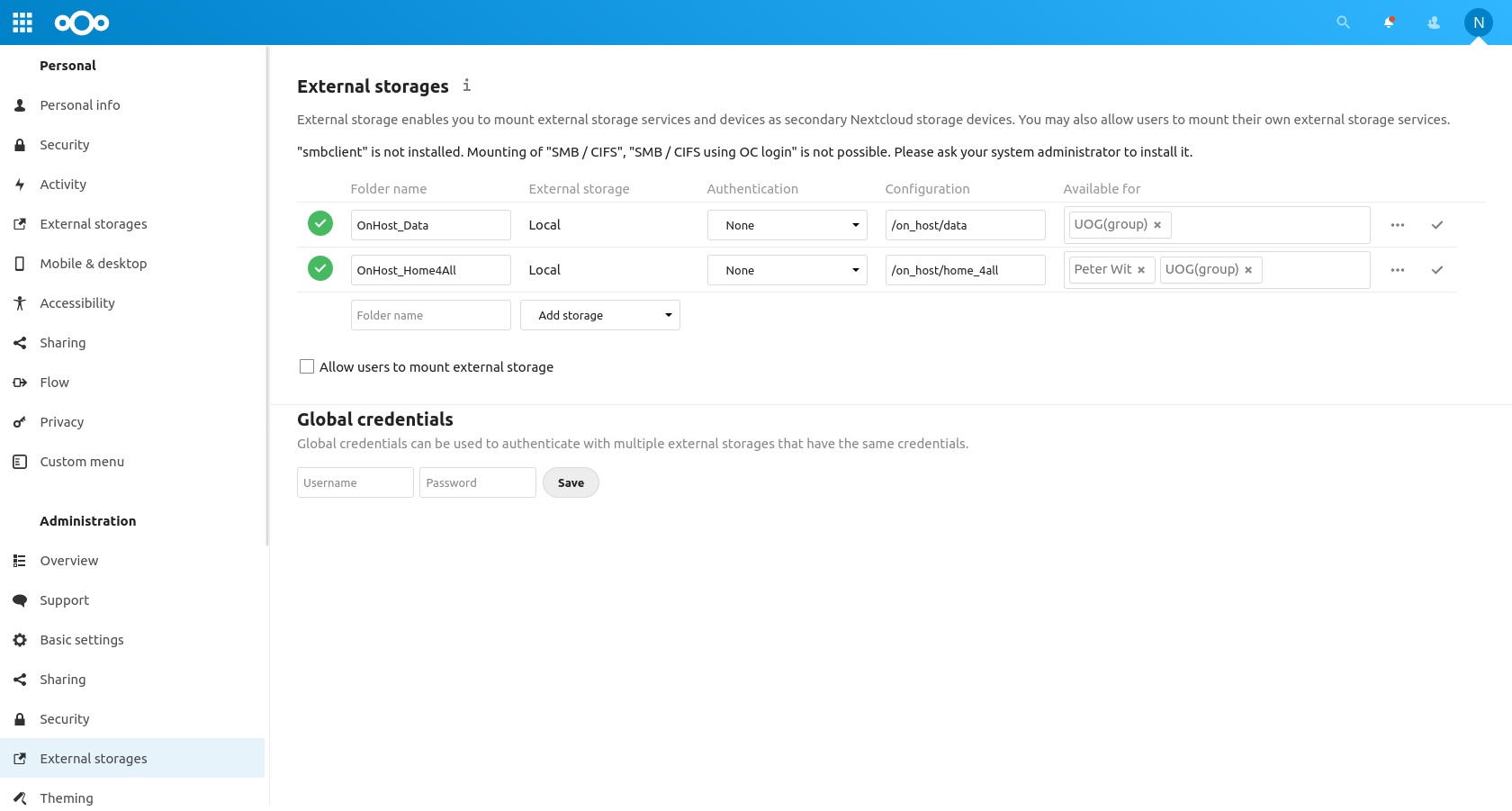The image size is (1512, 811).
Task: Open the Nextcloud logo home link
Action: (82, 23)
